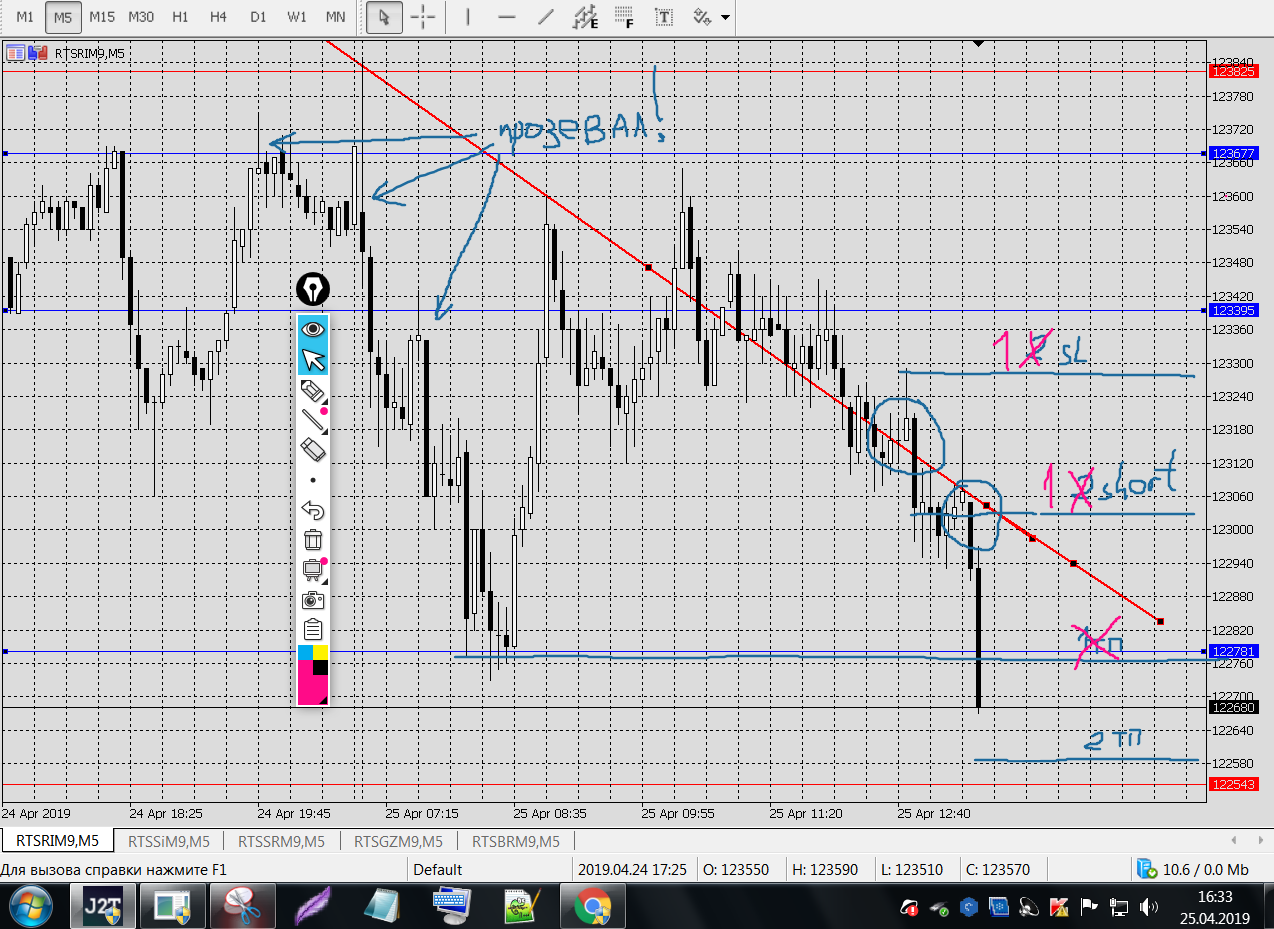Open the feather quill app in the taskbar
The image size is (1274, 929).
click(312, 908)
